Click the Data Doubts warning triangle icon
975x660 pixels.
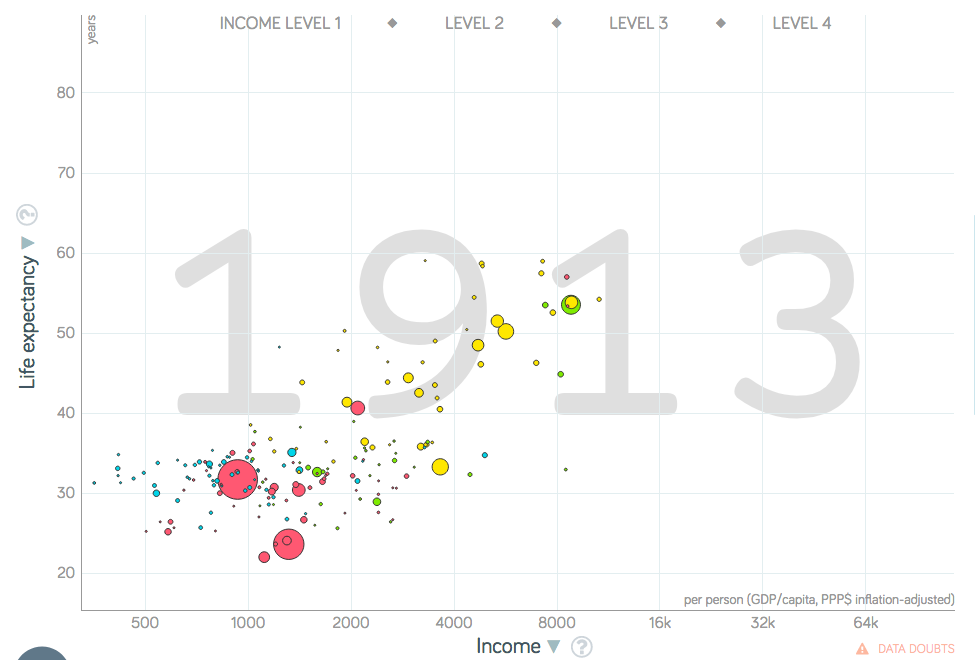point(861,649)
